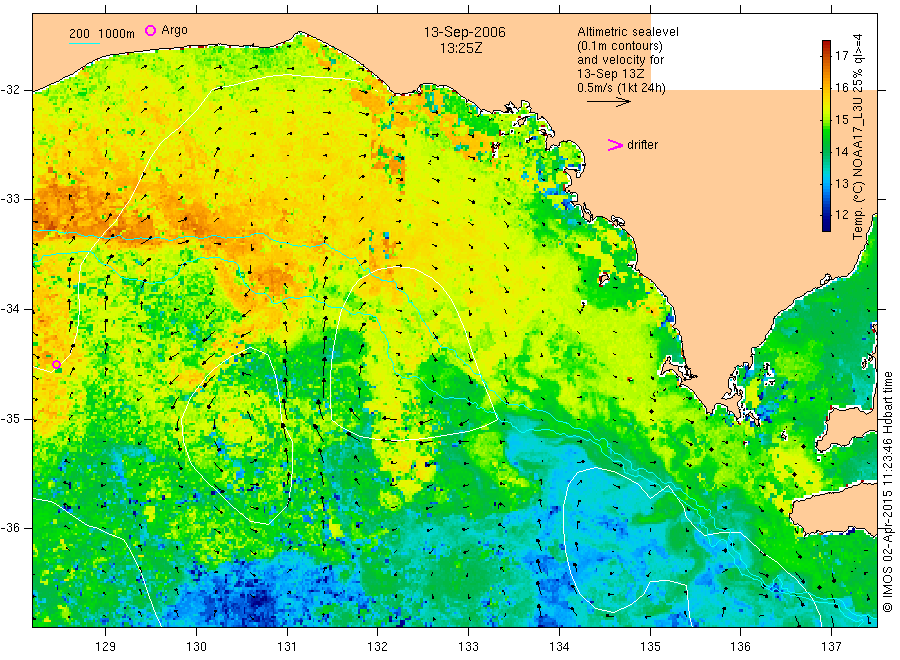Click the longitude label 134
This screenshot has height=660, width=900.
pyautogui.click(x=559, y=647)
